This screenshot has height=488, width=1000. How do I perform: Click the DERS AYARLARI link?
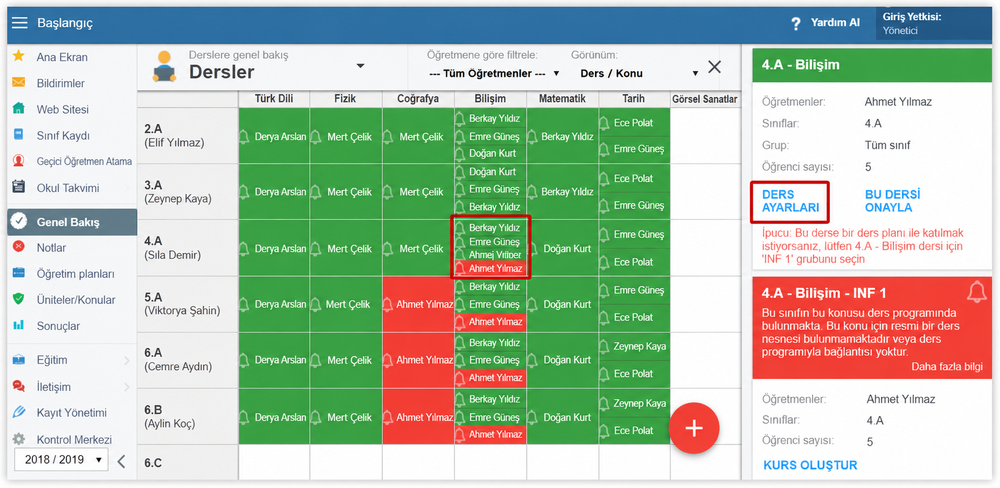pos(791,201)
